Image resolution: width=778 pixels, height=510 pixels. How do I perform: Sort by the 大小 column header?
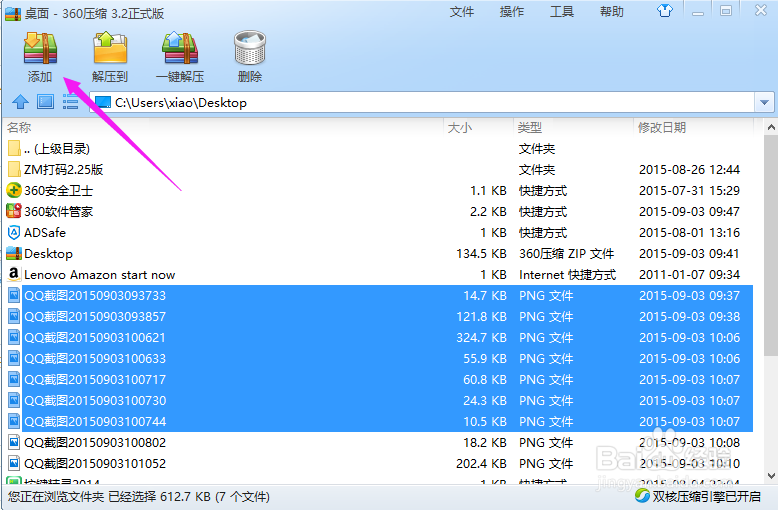459,128
